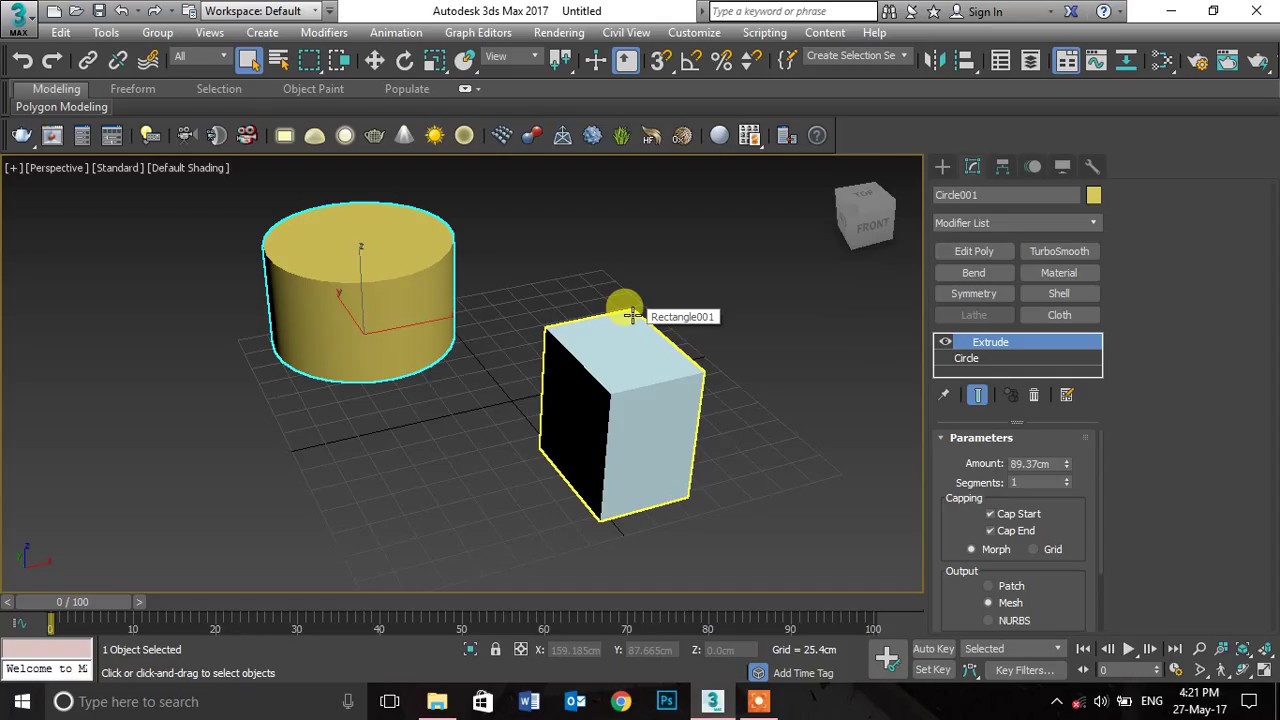Open Mirror tool

(x=935, y=60)
